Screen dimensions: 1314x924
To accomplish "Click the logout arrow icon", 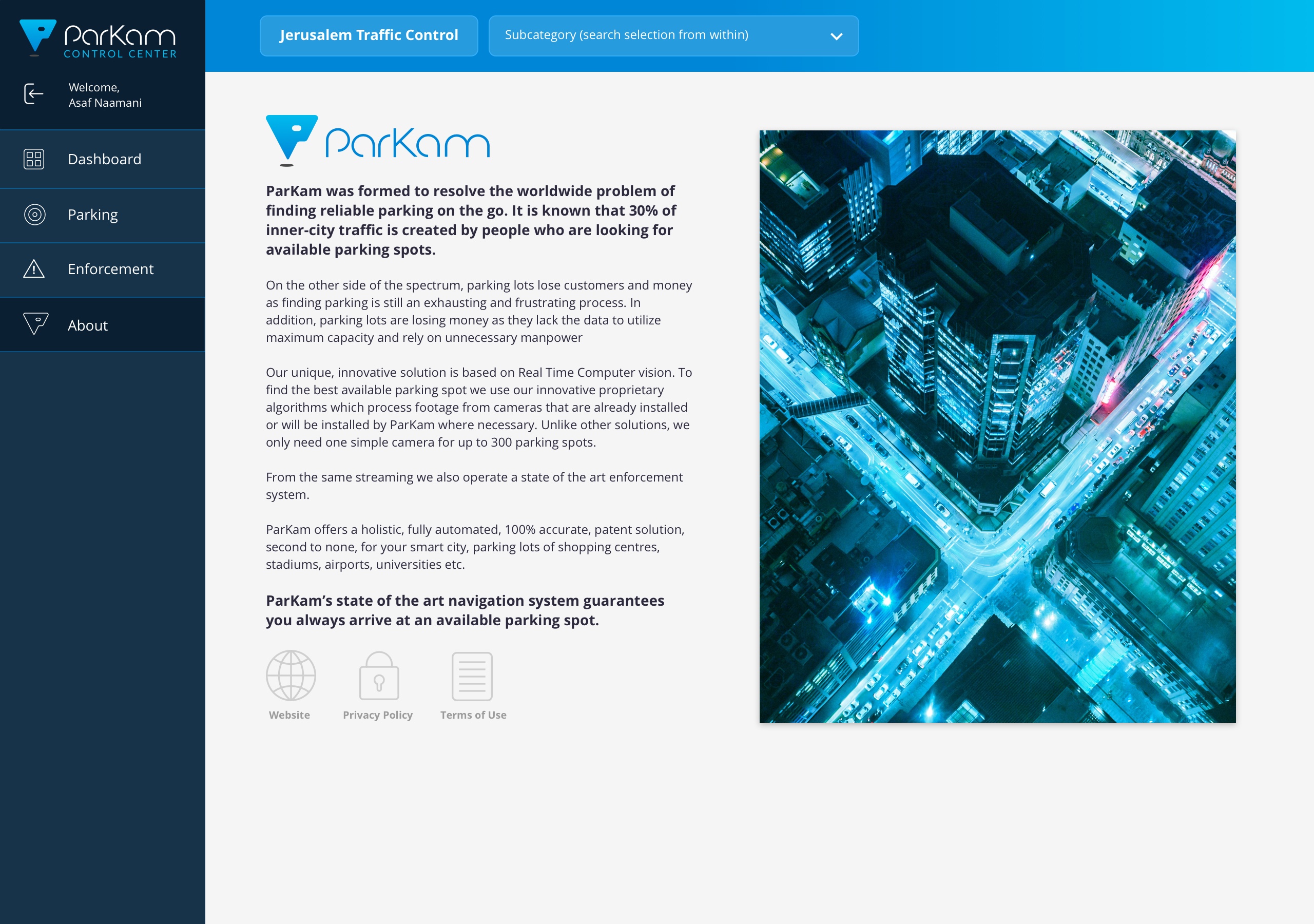I will pos(34,94).
